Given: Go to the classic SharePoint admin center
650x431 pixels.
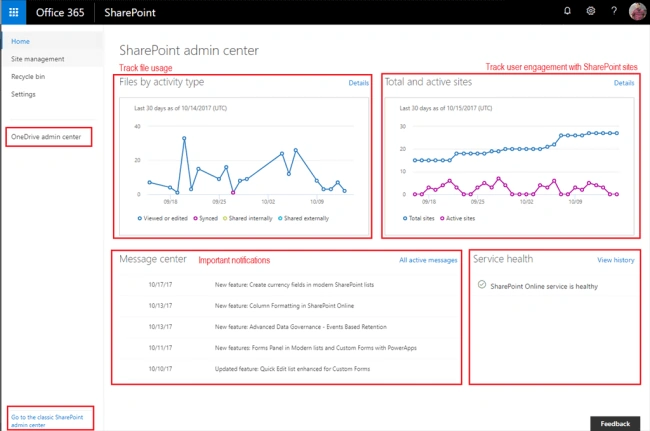Looking at the screenshot, I should [47, 421].
